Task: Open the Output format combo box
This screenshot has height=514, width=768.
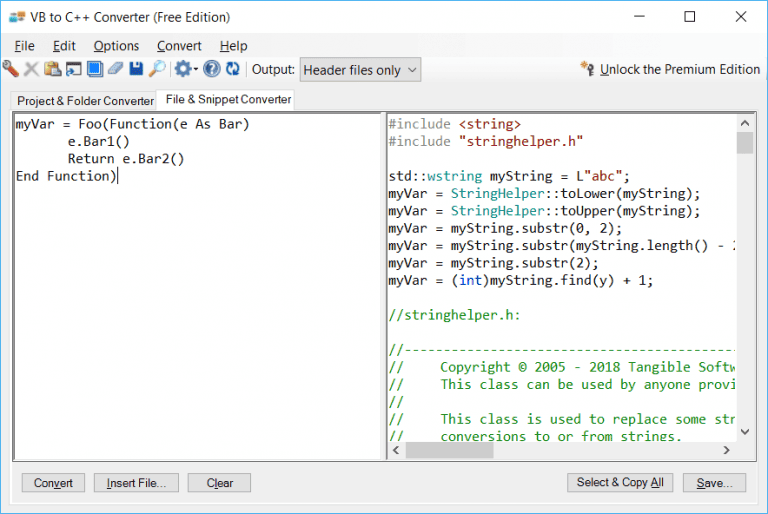Action: (x=360, y=70)
